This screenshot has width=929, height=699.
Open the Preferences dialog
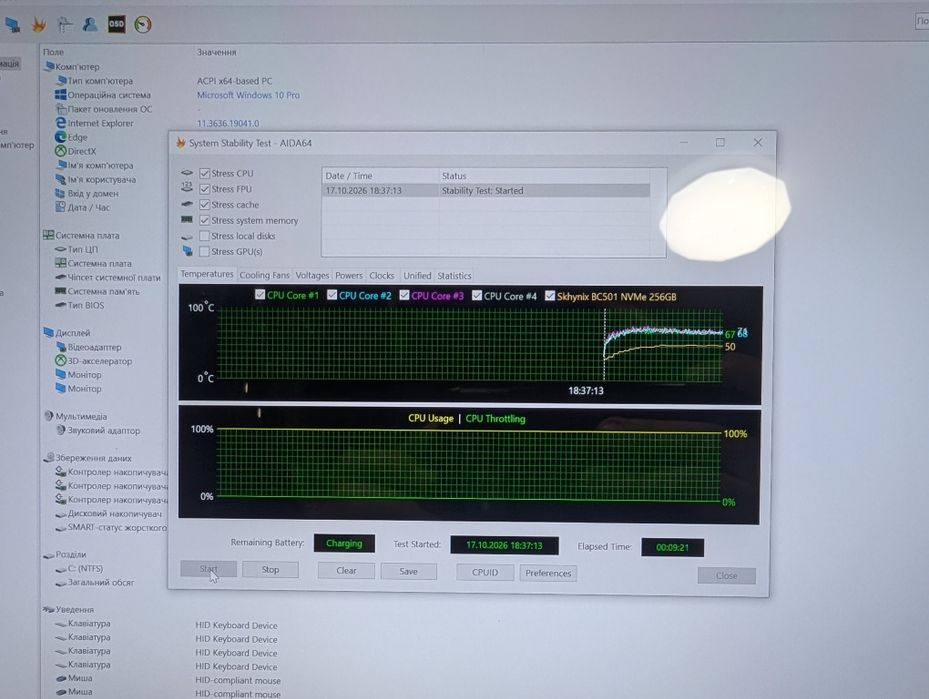point(548,573)
